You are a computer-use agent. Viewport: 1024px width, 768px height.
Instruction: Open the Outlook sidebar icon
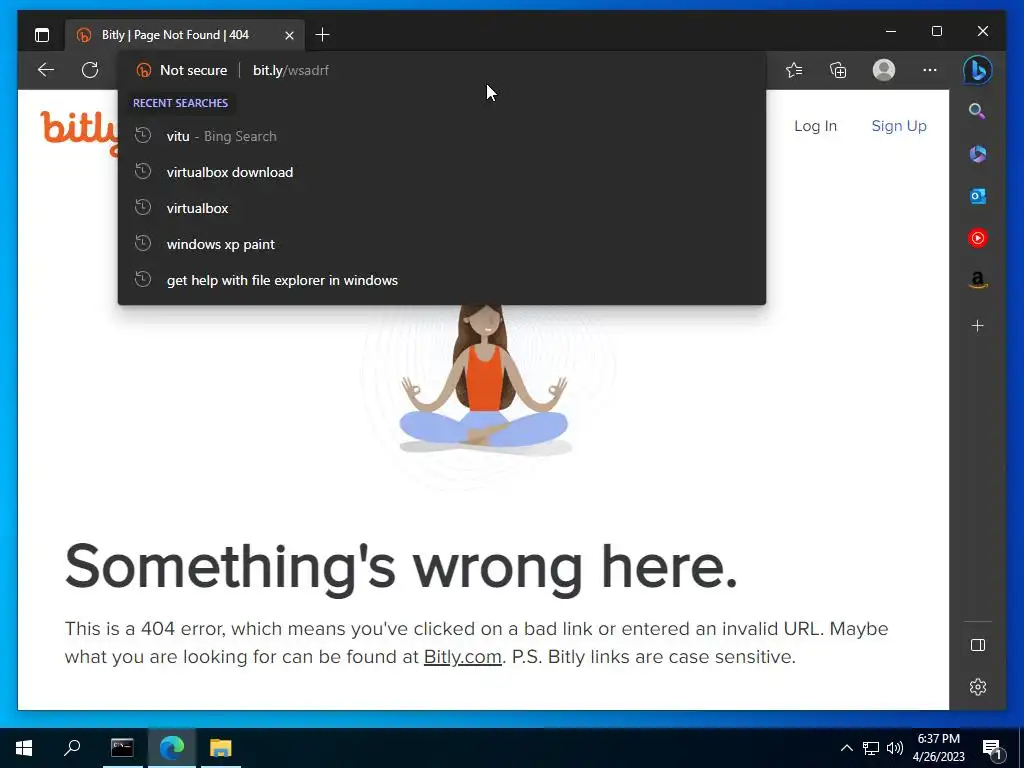(977, 196)
